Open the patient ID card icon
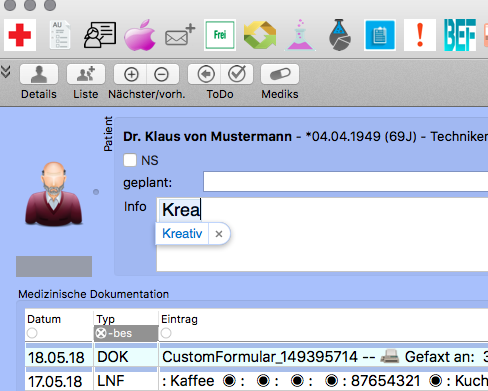The height and width of the screenshot is (391, 488). coord(100,35)
